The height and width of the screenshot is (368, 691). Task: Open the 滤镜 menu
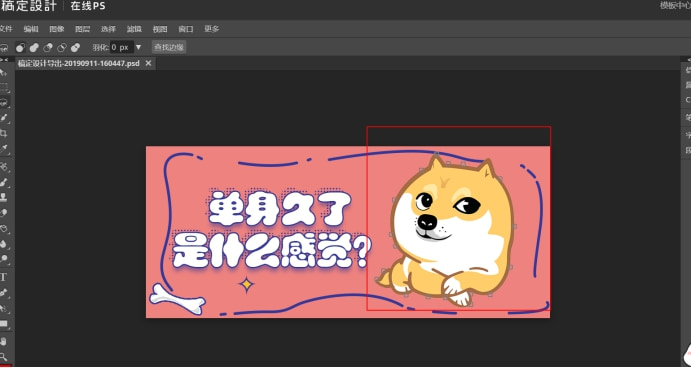[x=134, y=29]
